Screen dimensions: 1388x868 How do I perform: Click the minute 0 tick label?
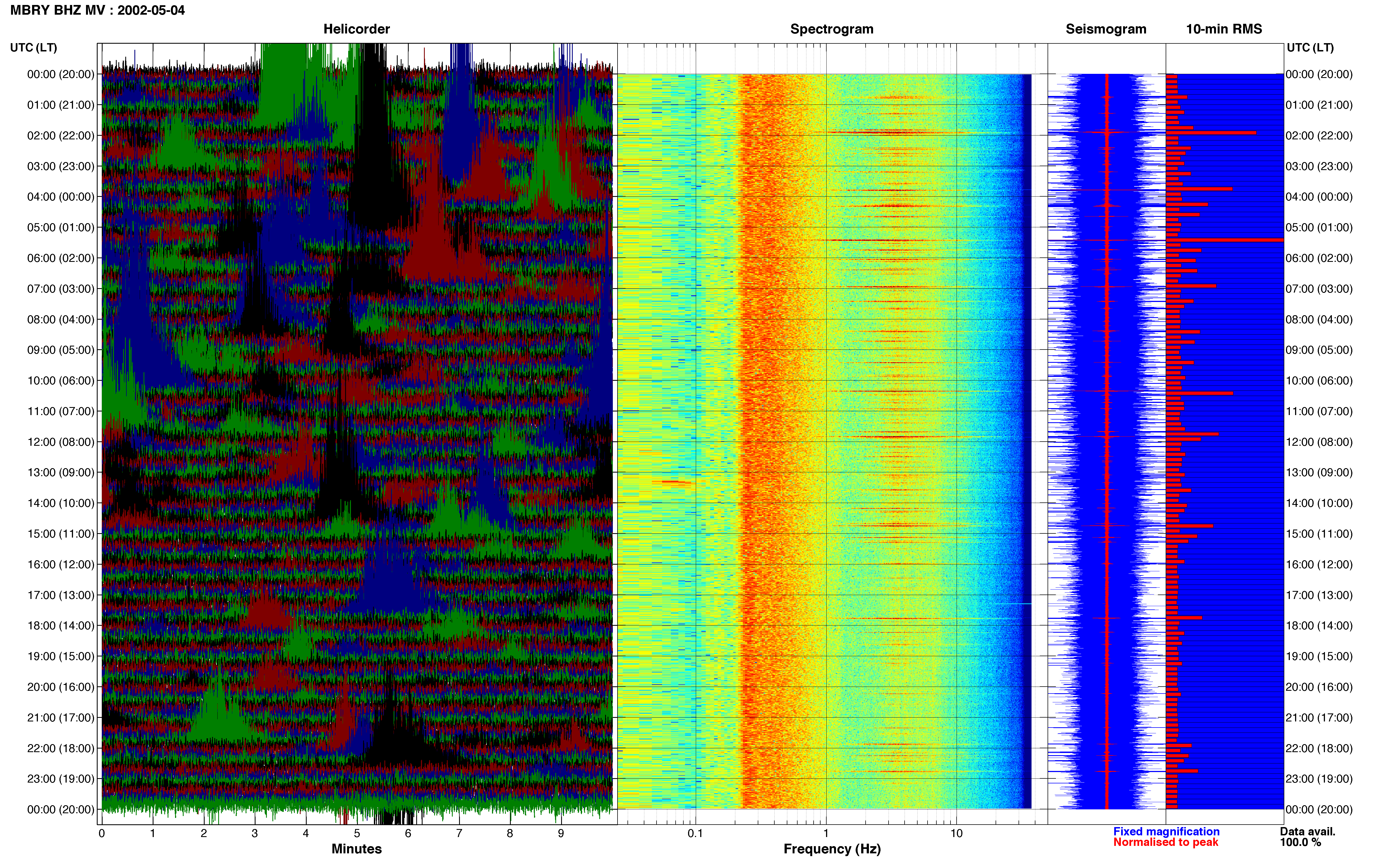101,833
